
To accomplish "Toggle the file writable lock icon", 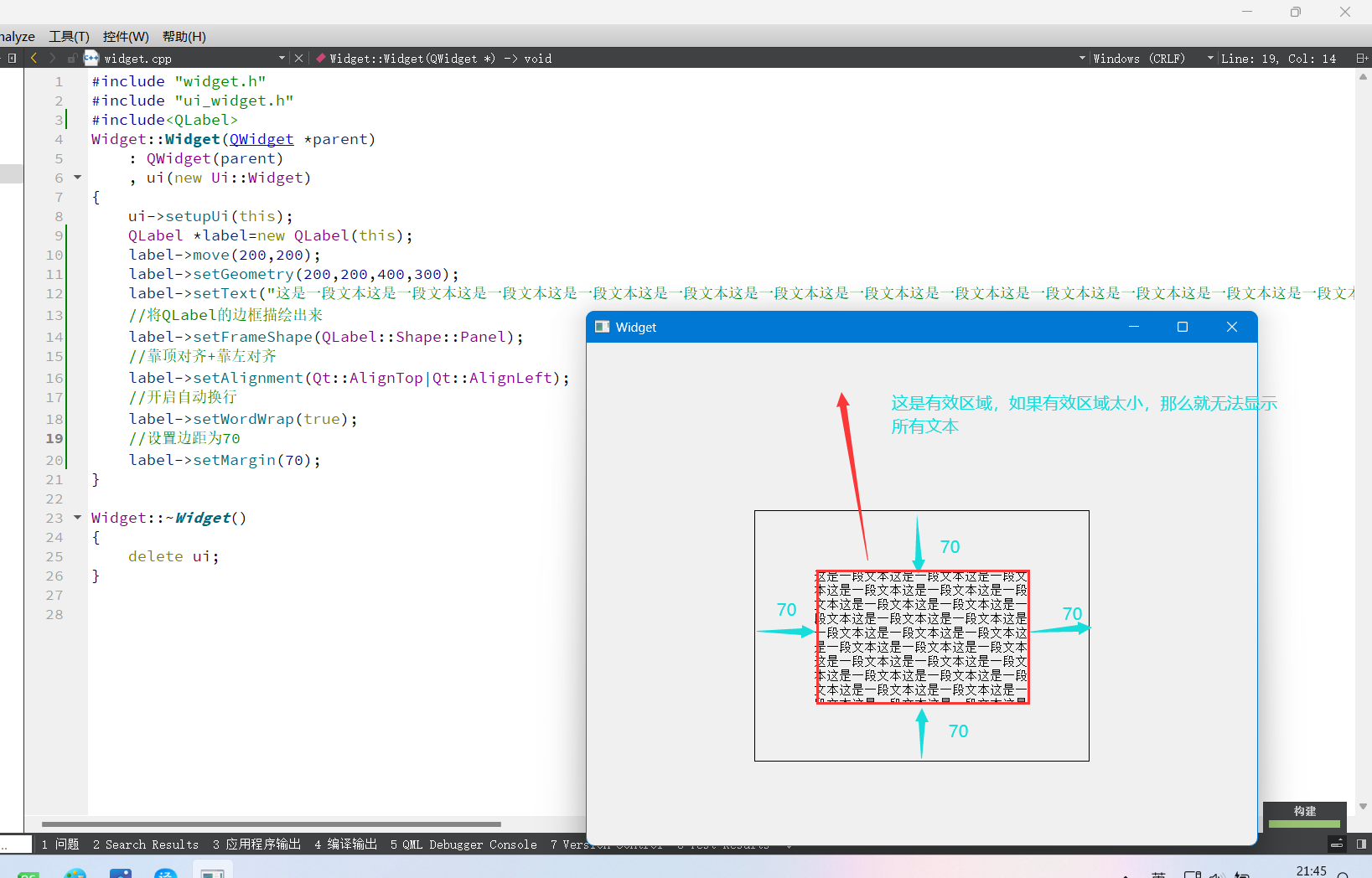I will [x=72, y=58].
